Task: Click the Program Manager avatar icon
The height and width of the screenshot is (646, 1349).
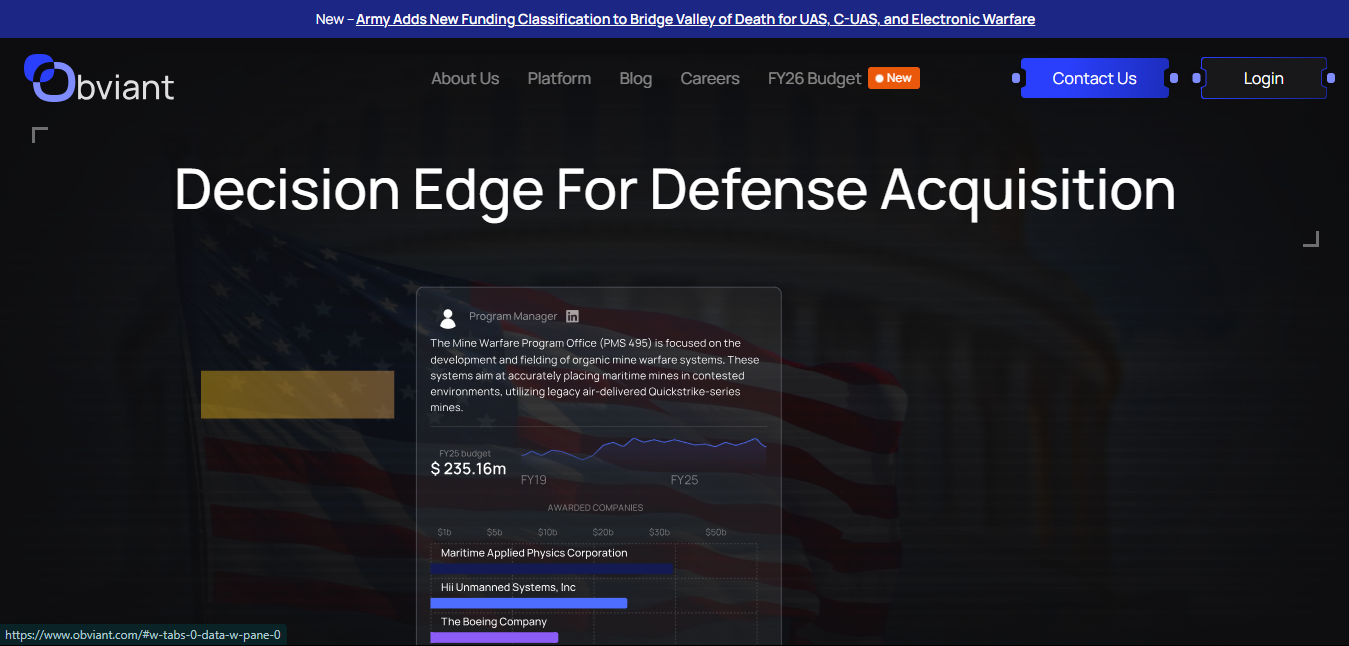Action: (448, 318)
